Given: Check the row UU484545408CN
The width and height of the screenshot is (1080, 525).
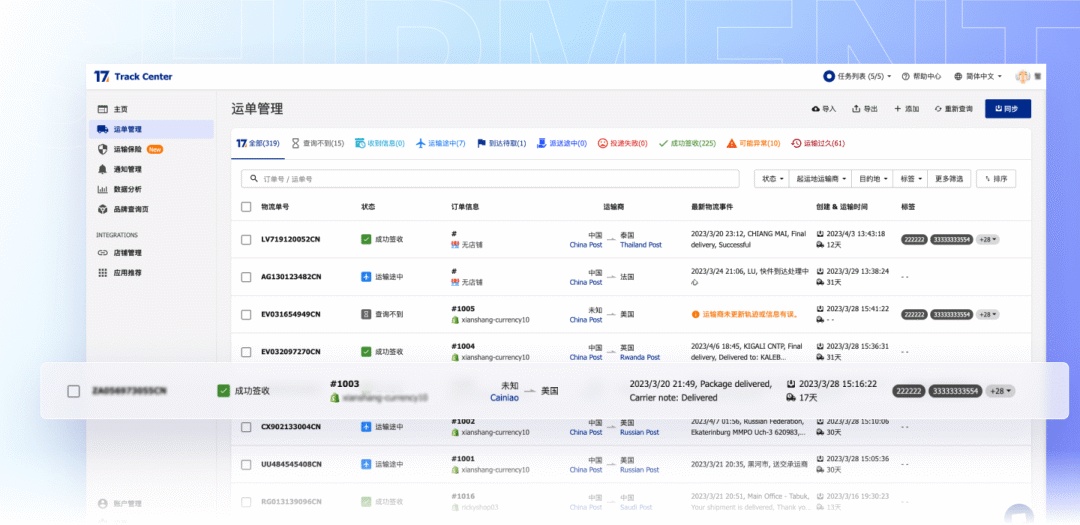Looking at the screenshot, I should [246, 464].
